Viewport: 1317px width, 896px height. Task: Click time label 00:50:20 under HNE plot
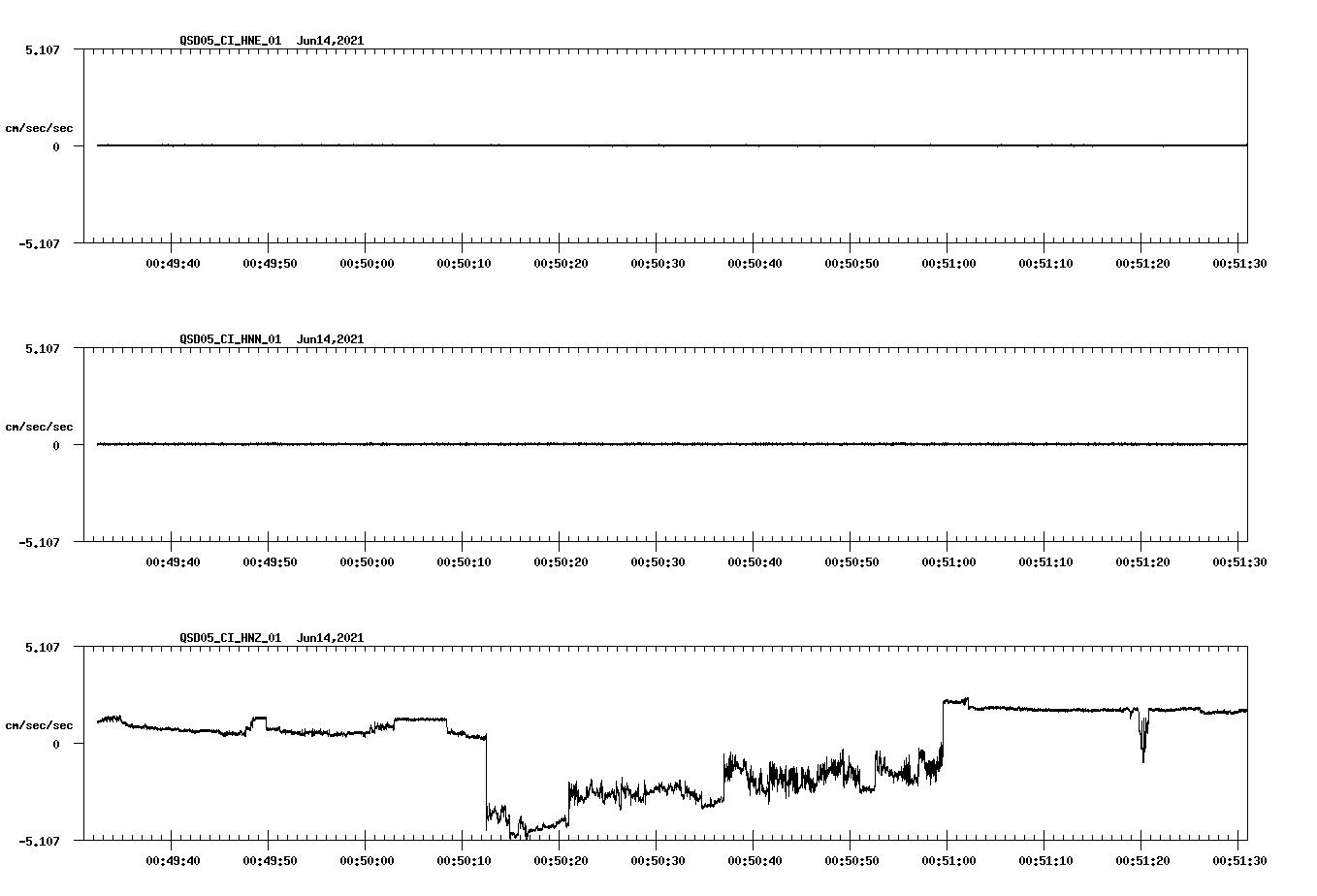click(x=562, y=263)
